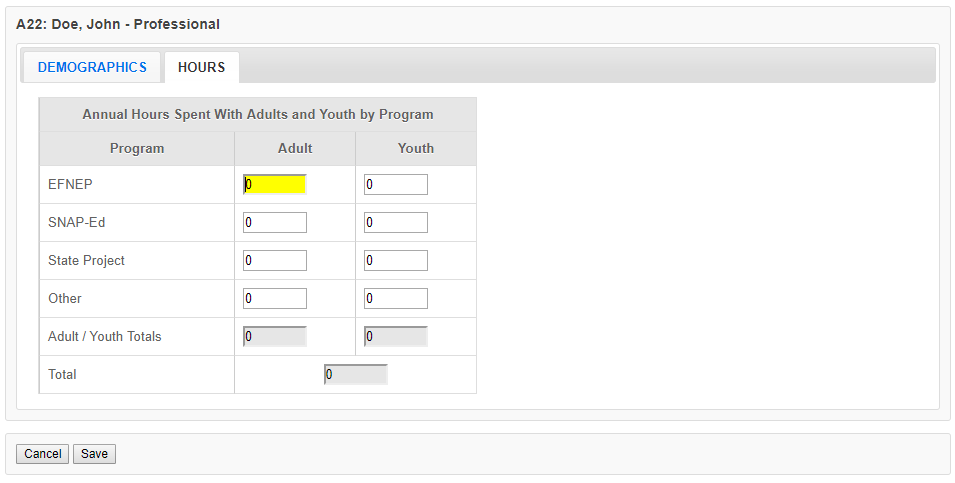
Task: Click the SNAP-Ed Adult hours input
Action: (275, 222)
